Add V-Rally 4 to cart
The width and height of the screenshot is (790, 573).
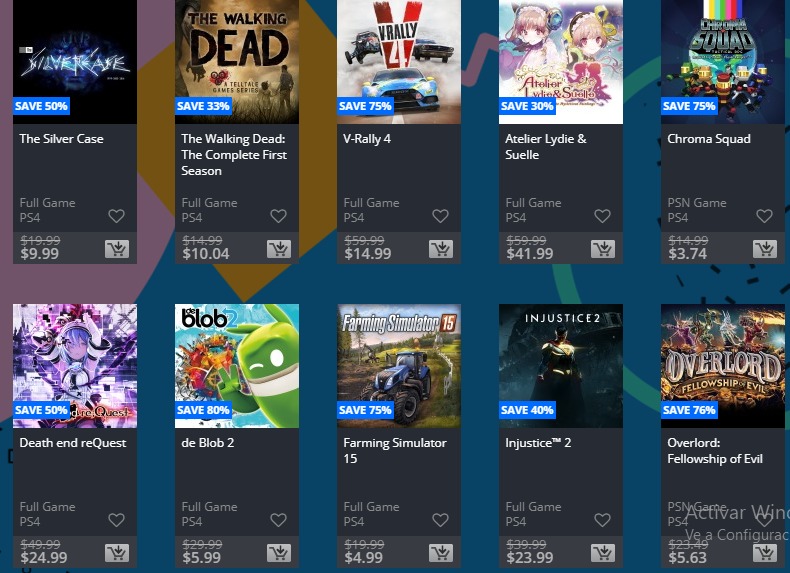click(441, 249)
